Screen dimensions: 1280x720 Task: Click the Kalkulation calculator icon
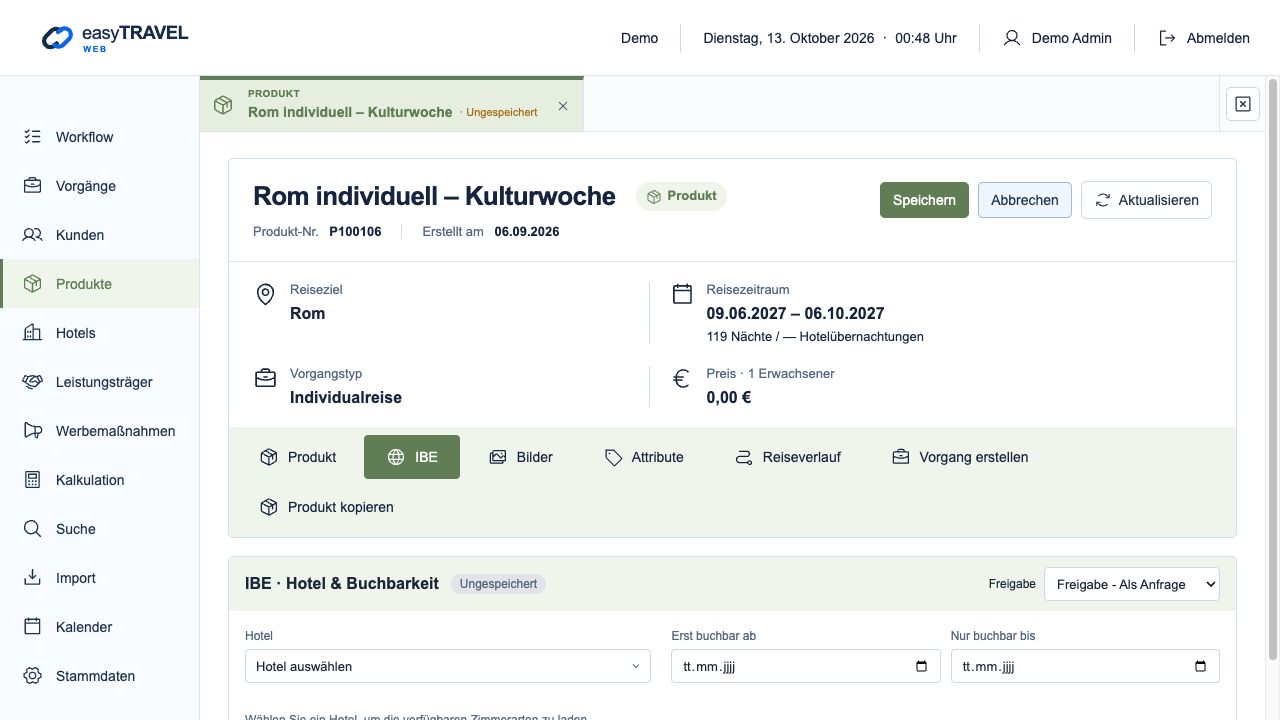pos(33,480)
